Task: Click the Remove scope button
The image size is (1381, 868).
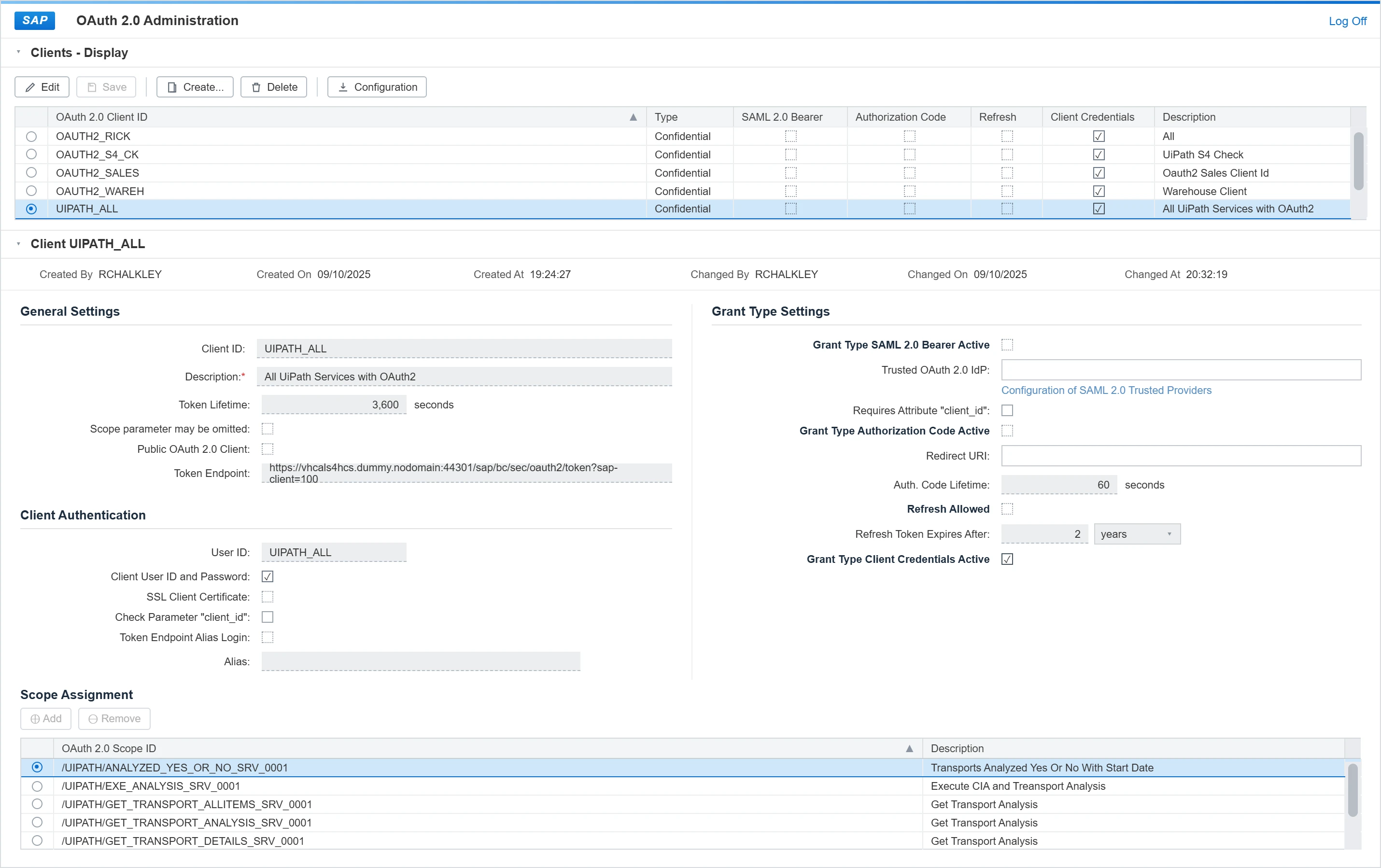Action: [114, 719]
